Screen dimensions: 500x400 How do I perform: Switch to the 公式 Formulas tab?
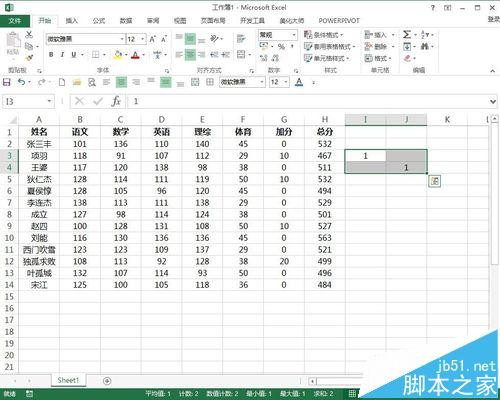99,21
